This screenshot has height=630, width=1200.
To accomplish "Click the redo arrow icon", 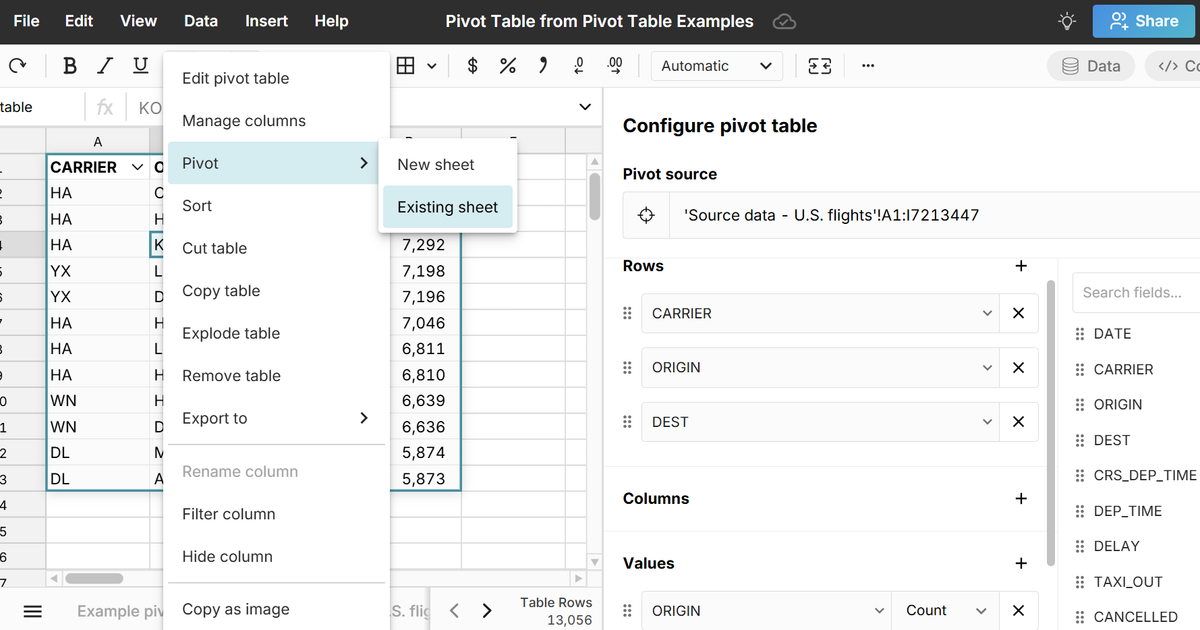I will [17, 66].
